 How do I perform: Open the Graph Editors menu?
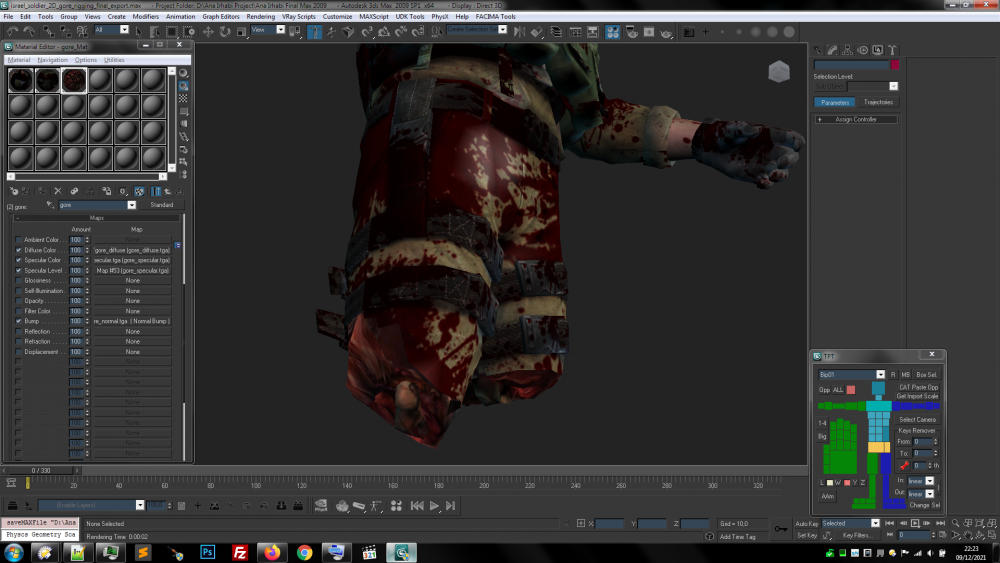221,17
